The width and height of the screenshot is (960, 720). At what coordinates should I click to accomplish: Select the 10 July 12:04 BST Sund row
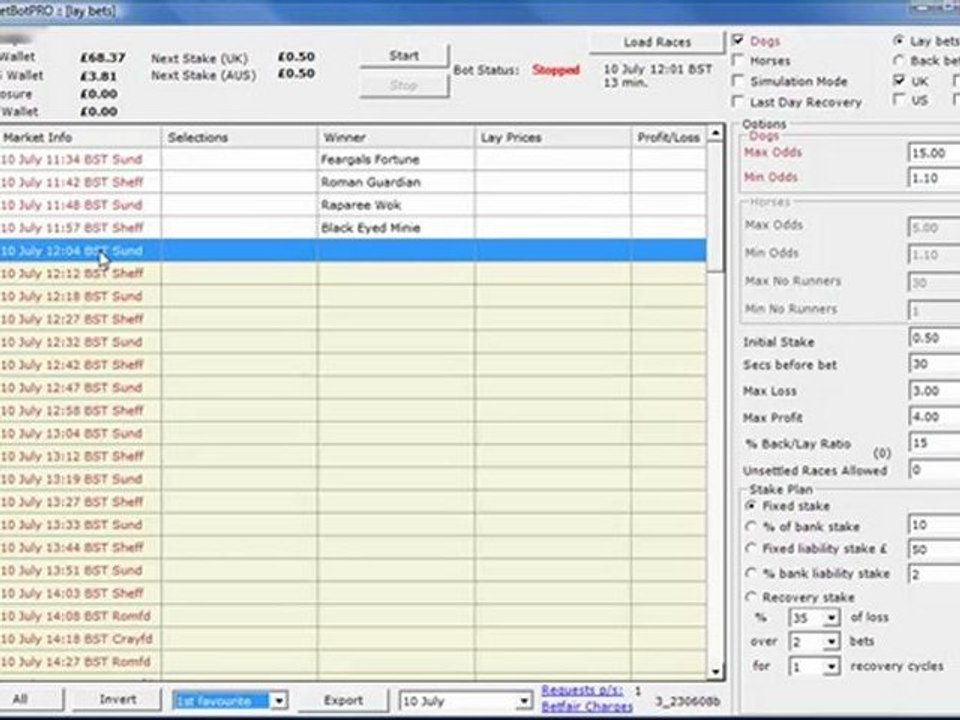point(353,250)
